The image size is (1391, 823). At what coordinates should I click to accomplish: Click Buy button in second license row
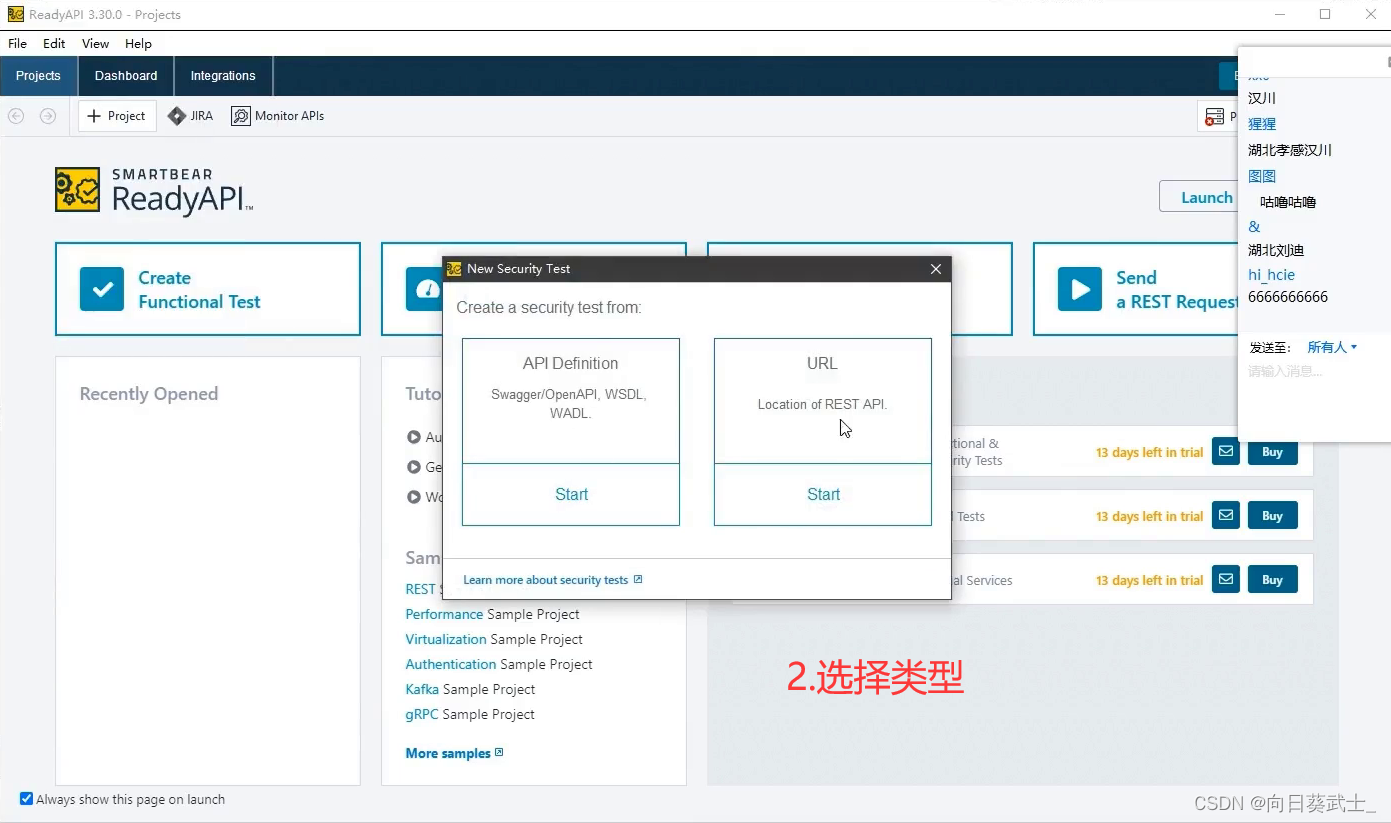pyautogui.click(x=1272, y=516)
